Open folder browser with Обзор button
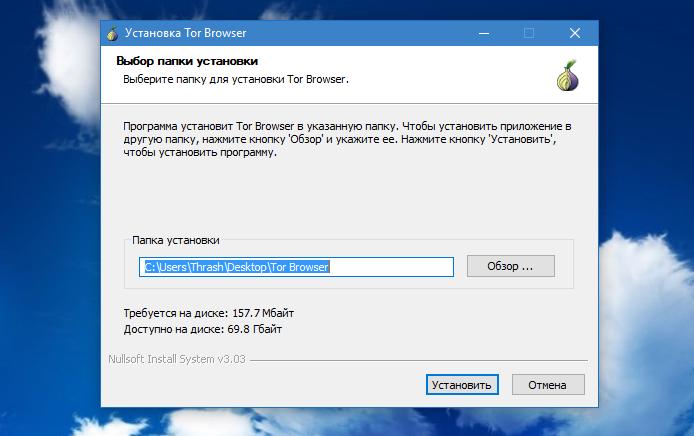The image size is (694, 436). click(510, 266)
